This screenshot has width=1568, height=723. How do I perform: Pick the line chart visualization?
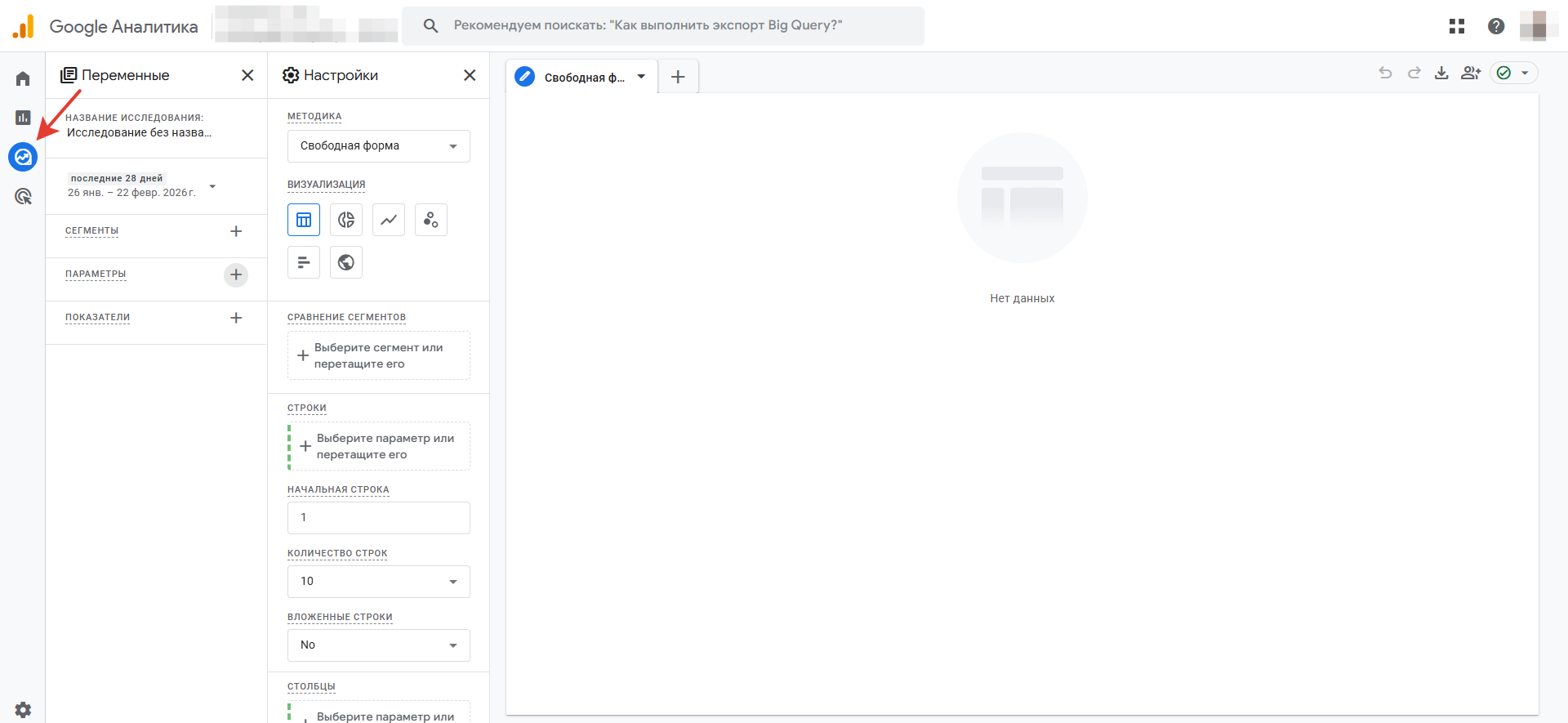389,220
